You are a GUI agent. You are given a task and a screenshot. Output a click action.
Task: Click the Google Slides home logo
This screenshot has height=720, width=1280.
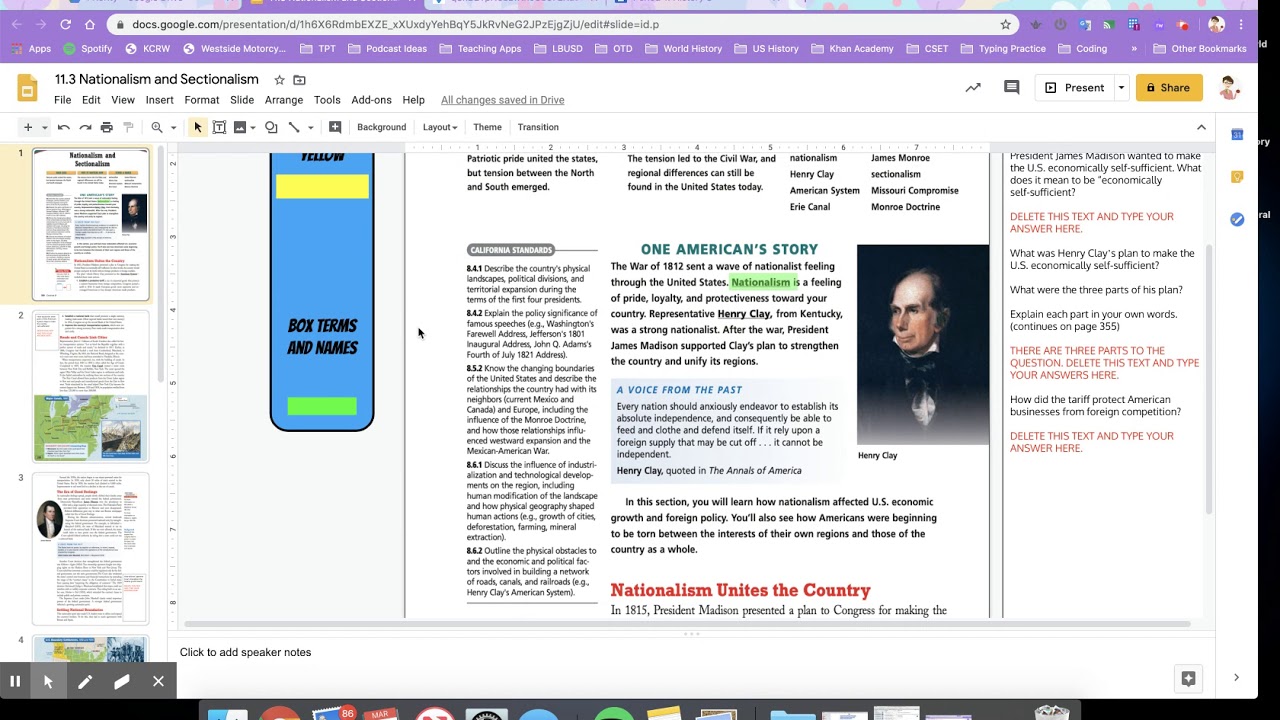coord(27,88)
